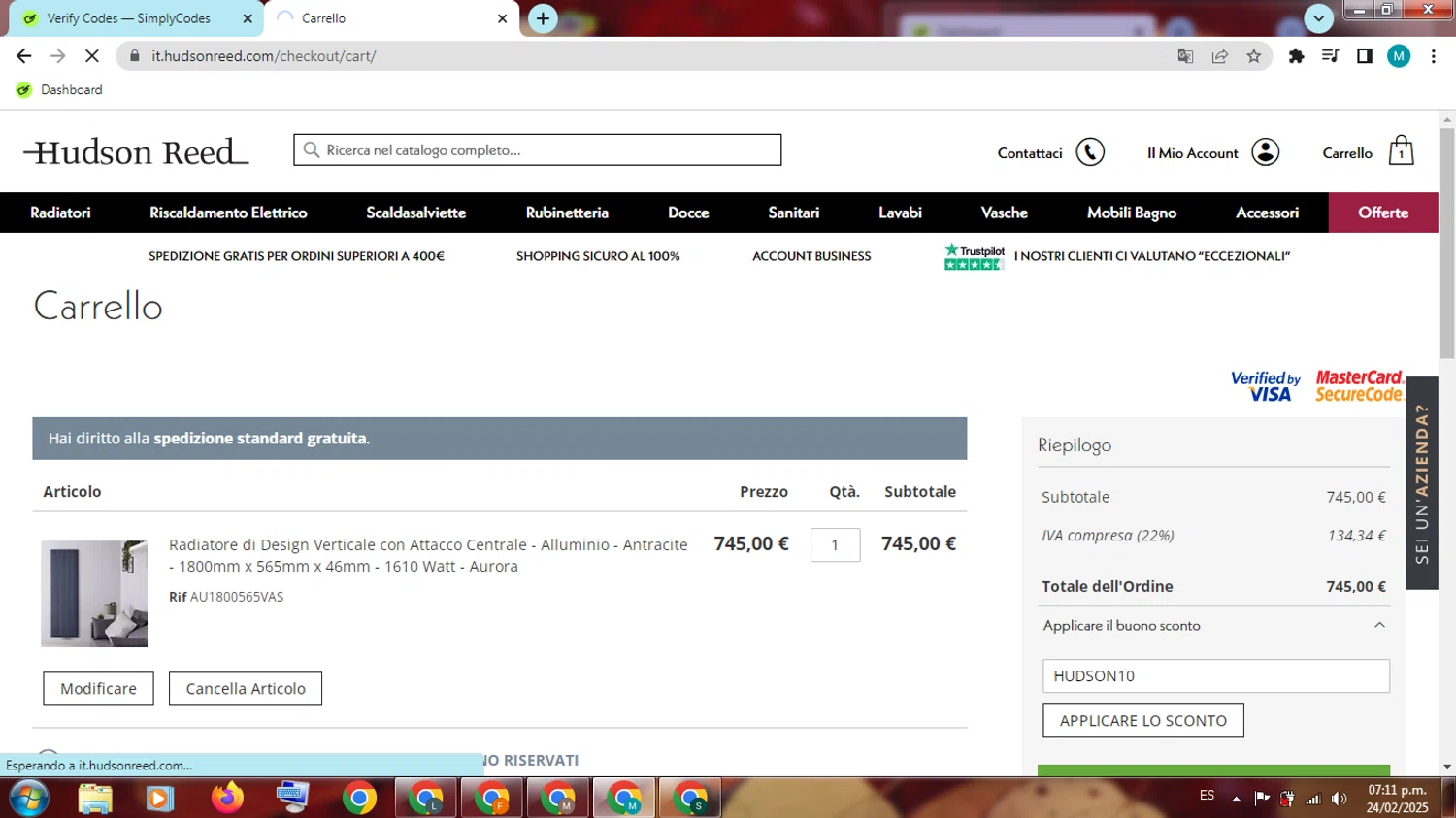Show hidden system tray icons arrow

[1236, 799]
